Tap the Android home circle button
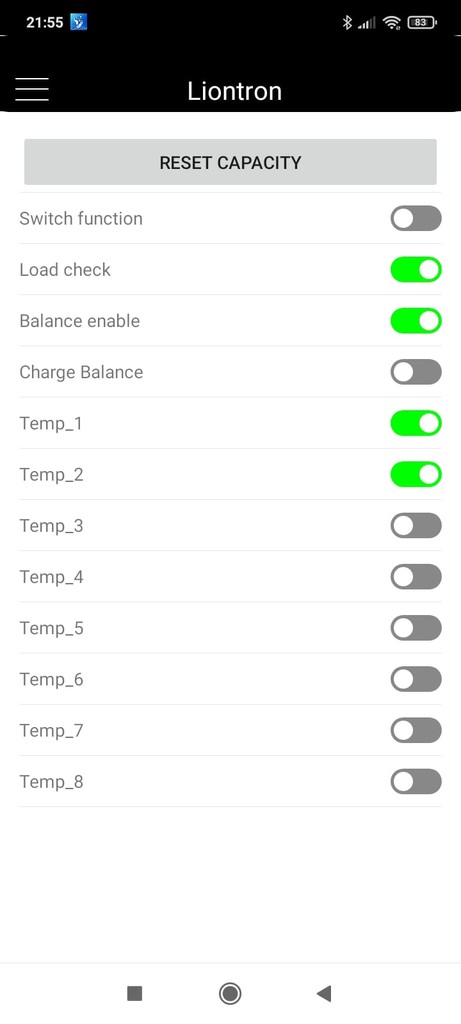This screenshot has height=1024, width=461. (x=230, y=993)
